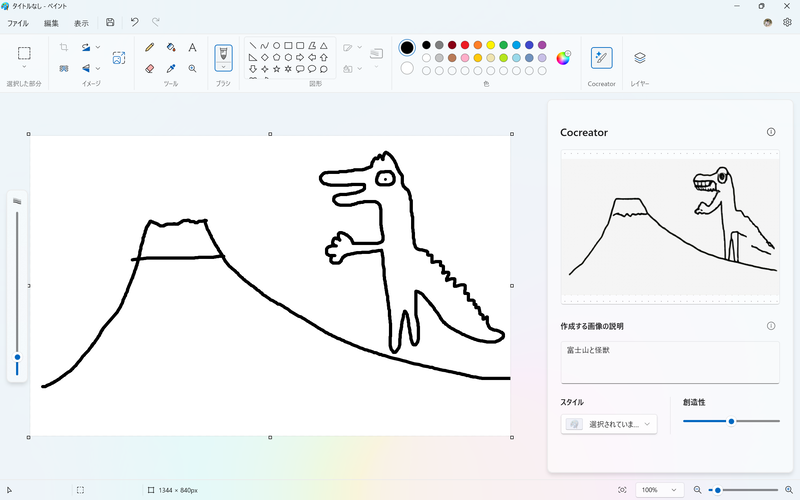The image size is (800, 500).
Task: Expand the Rotate options arrow
Action: [98, 47]
